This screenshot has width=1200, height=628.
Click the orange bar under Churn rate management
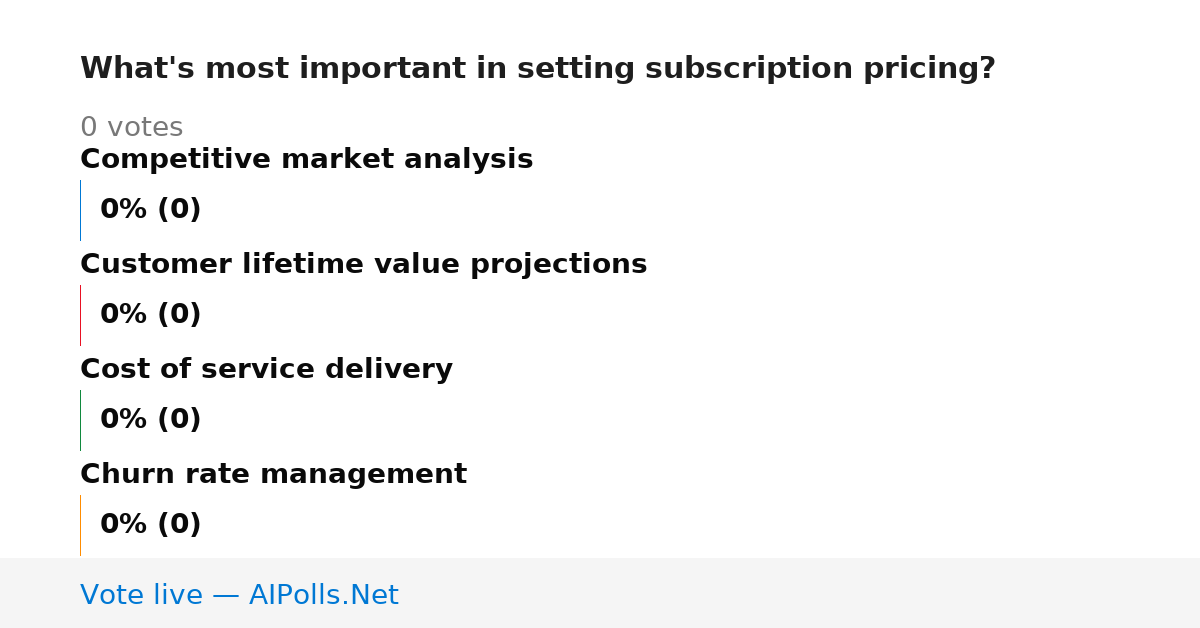tap(81, 525)
